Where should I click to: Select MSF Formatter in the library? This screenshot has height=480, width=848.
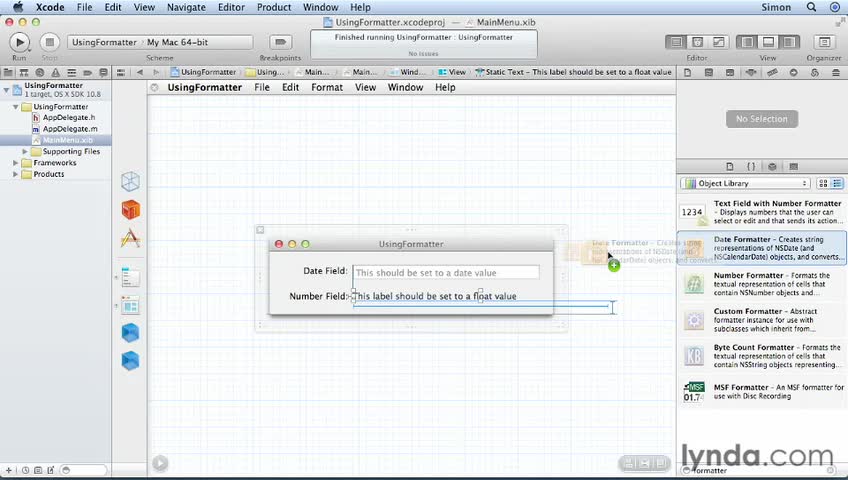tap(761, 392)
